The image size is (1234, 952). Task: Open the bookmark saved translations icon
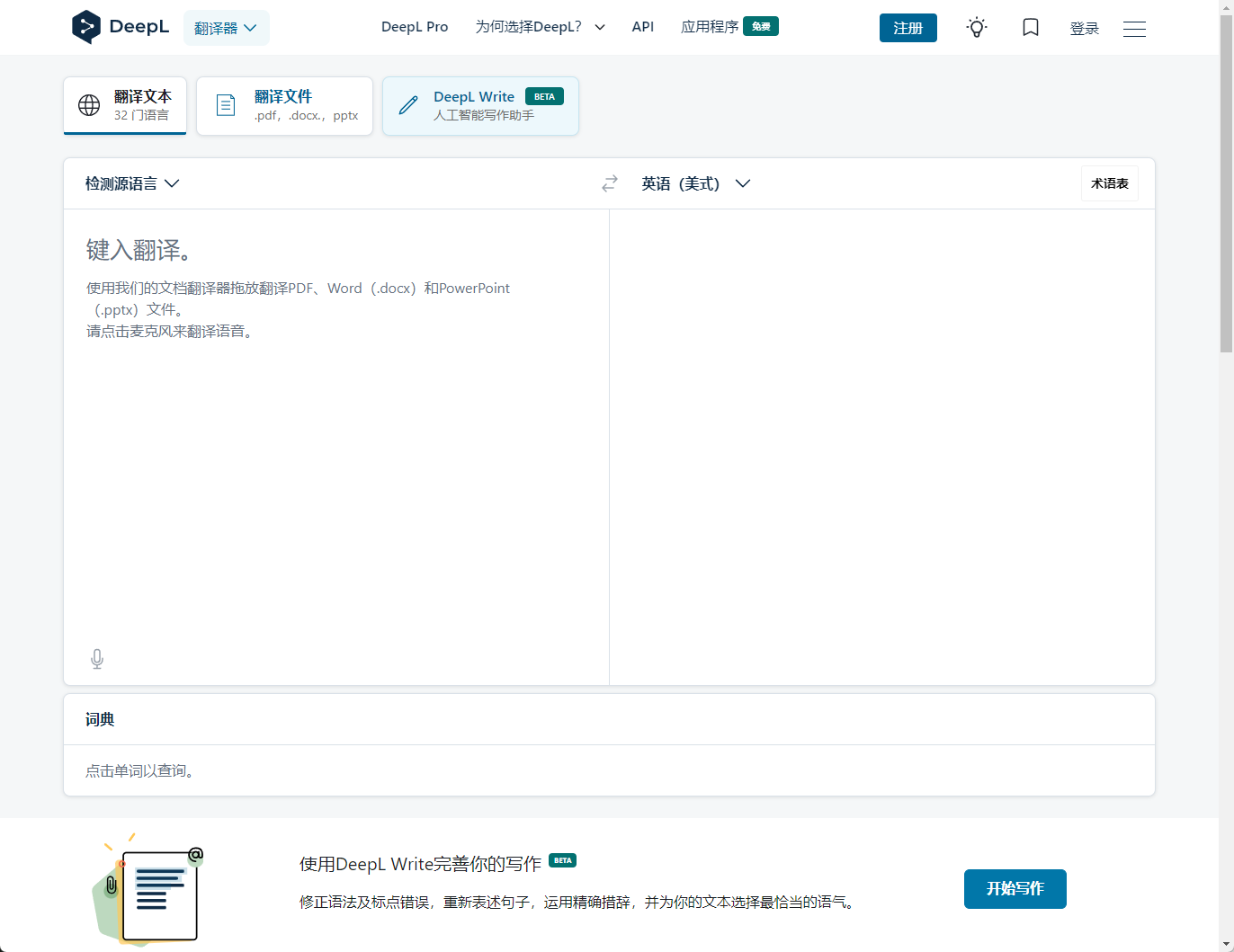point(1031,27)
